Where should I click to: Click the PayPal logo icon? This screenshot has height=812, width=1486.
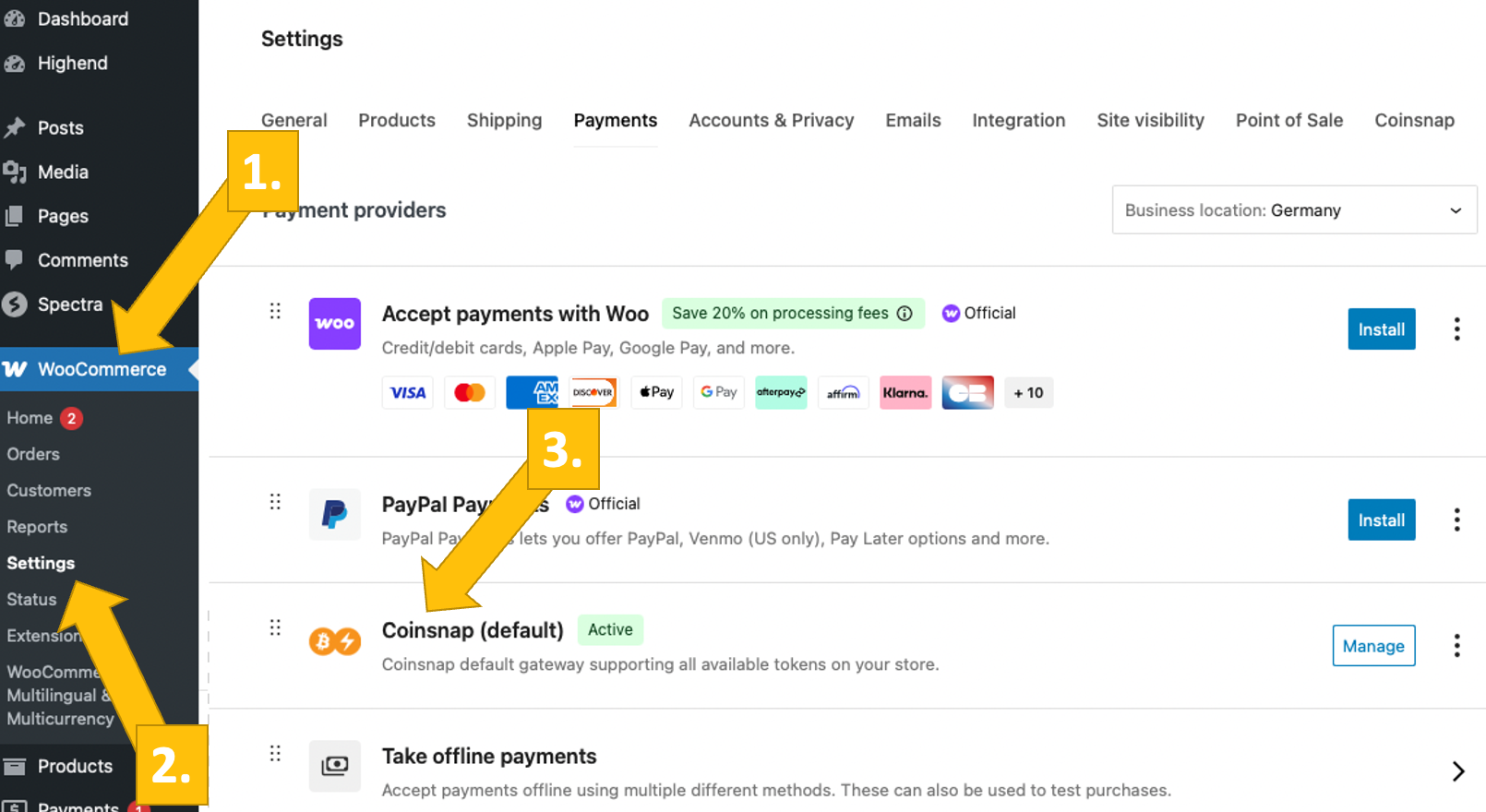(334, 514)
